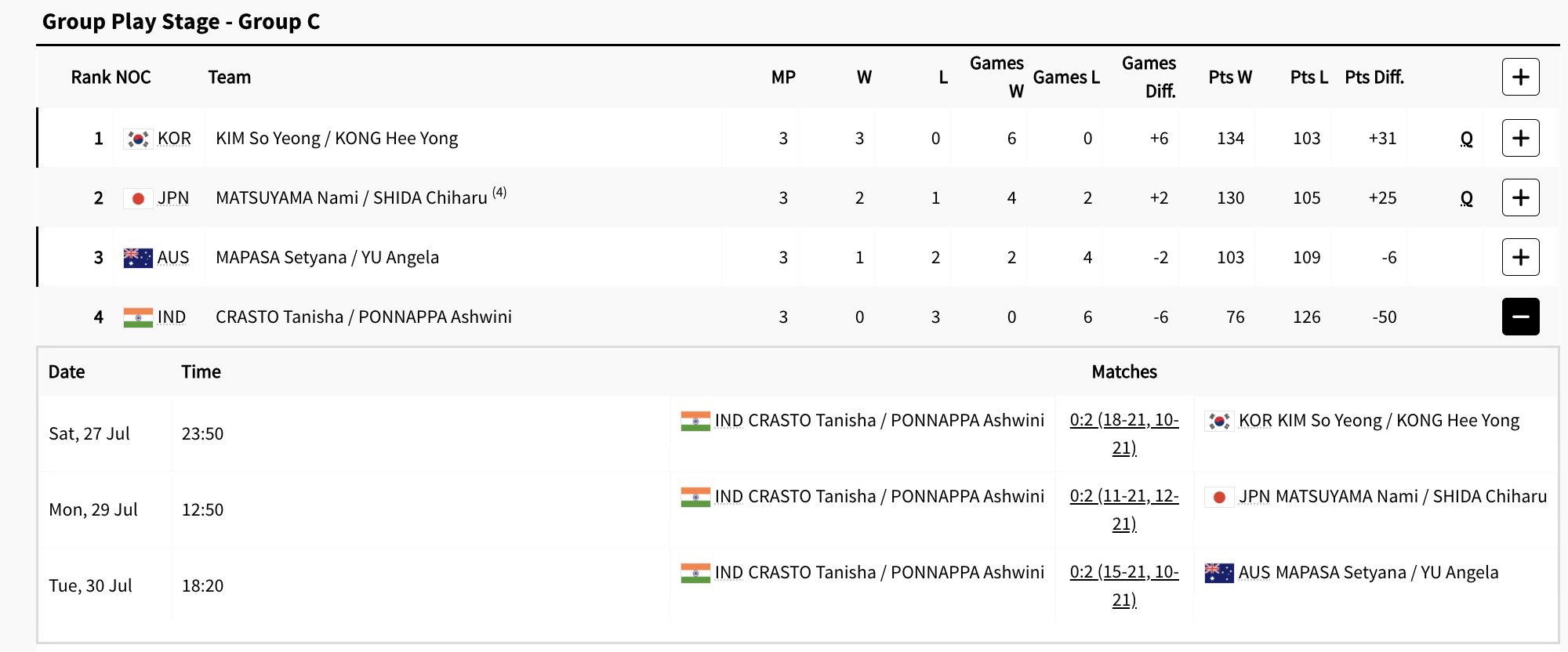Image resolution: width=1568 pixels, height=652 pixels.
Task: Expand KOR Kim/Kong team match details
Action: point(1520,138)
